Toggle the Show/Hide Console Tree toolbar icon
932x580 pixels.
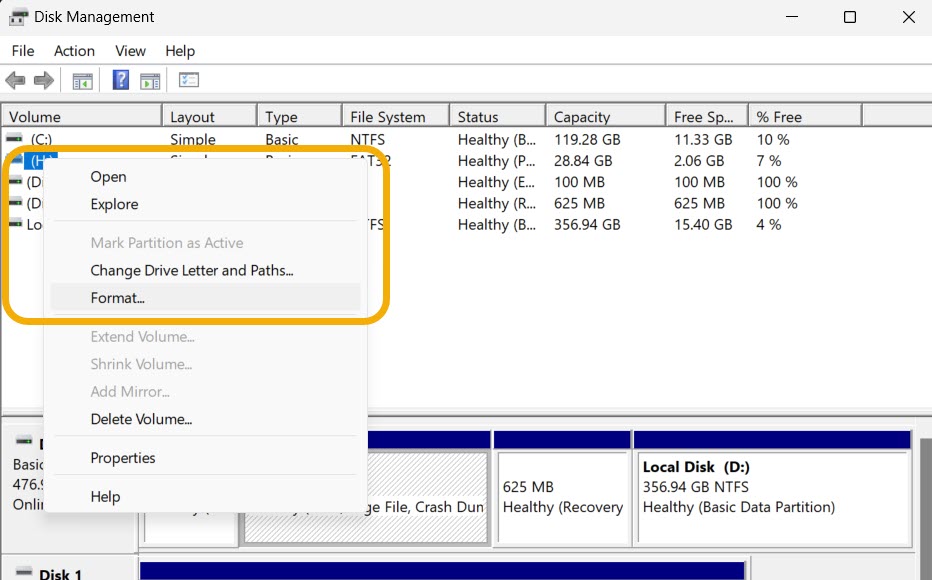pyautogui.click(x=83, y=80)
